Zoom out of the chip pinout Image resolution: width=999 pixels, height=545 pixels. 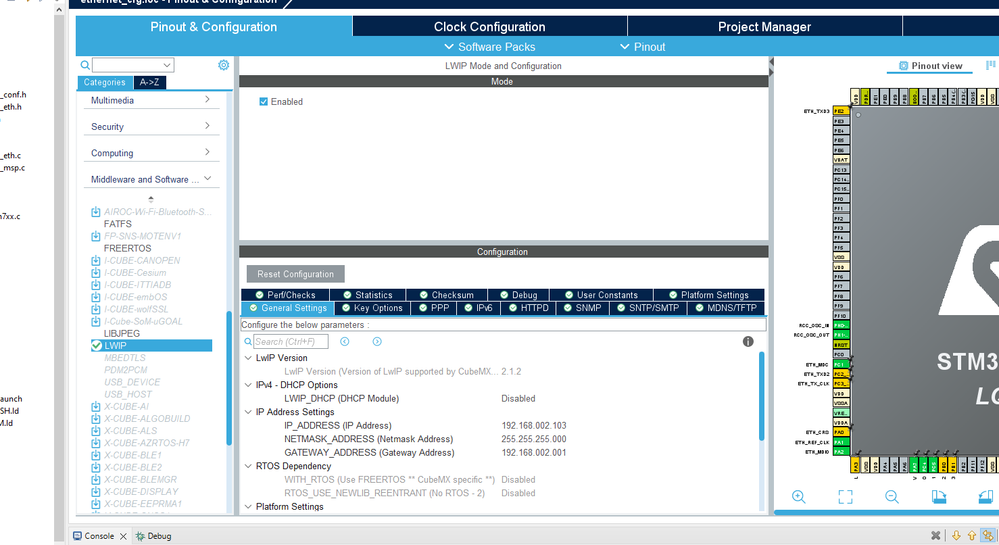(x=892, y=497)
